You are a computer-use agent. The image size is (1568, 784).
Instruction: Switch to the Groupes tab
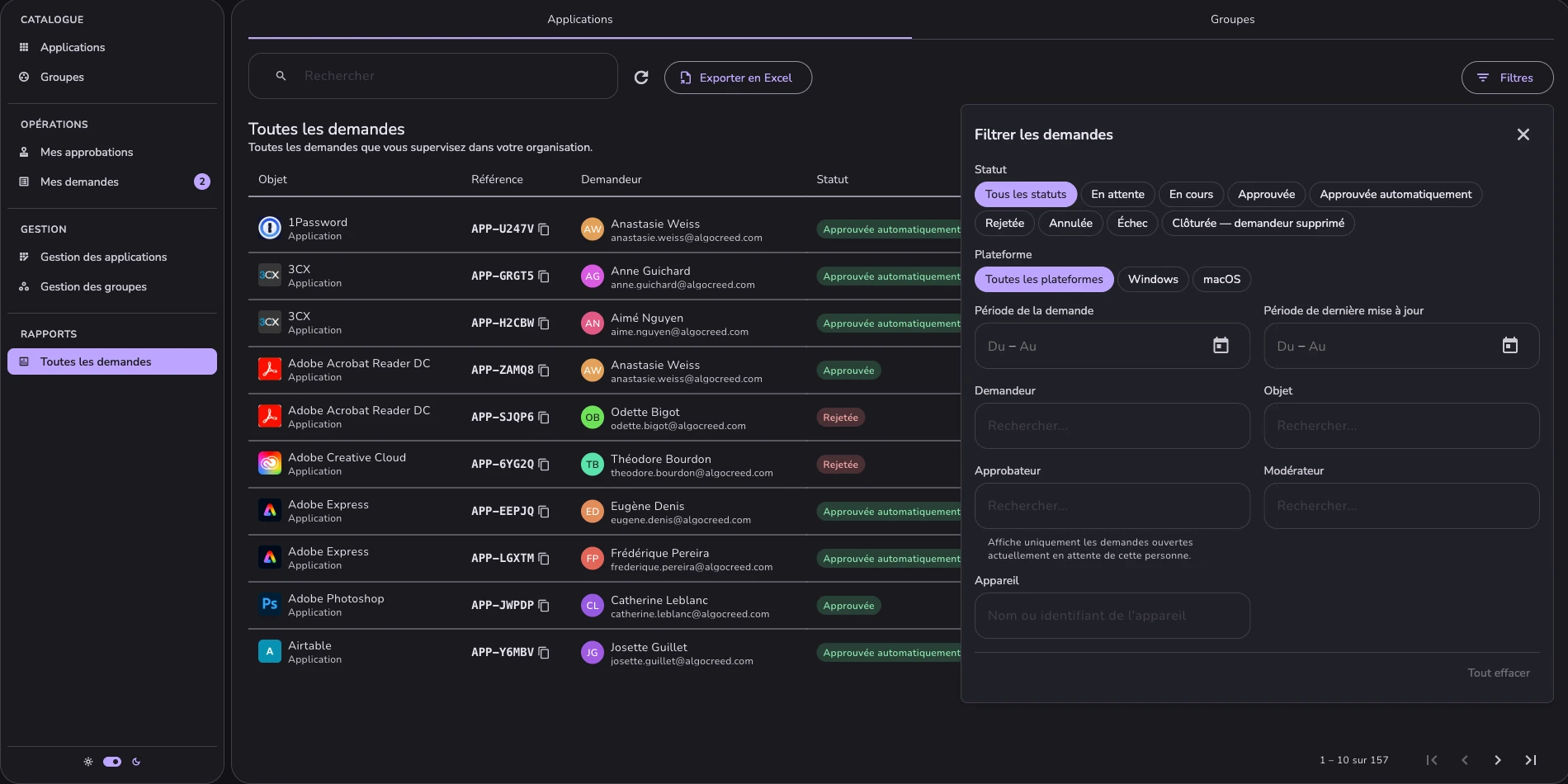(1232, 19)
